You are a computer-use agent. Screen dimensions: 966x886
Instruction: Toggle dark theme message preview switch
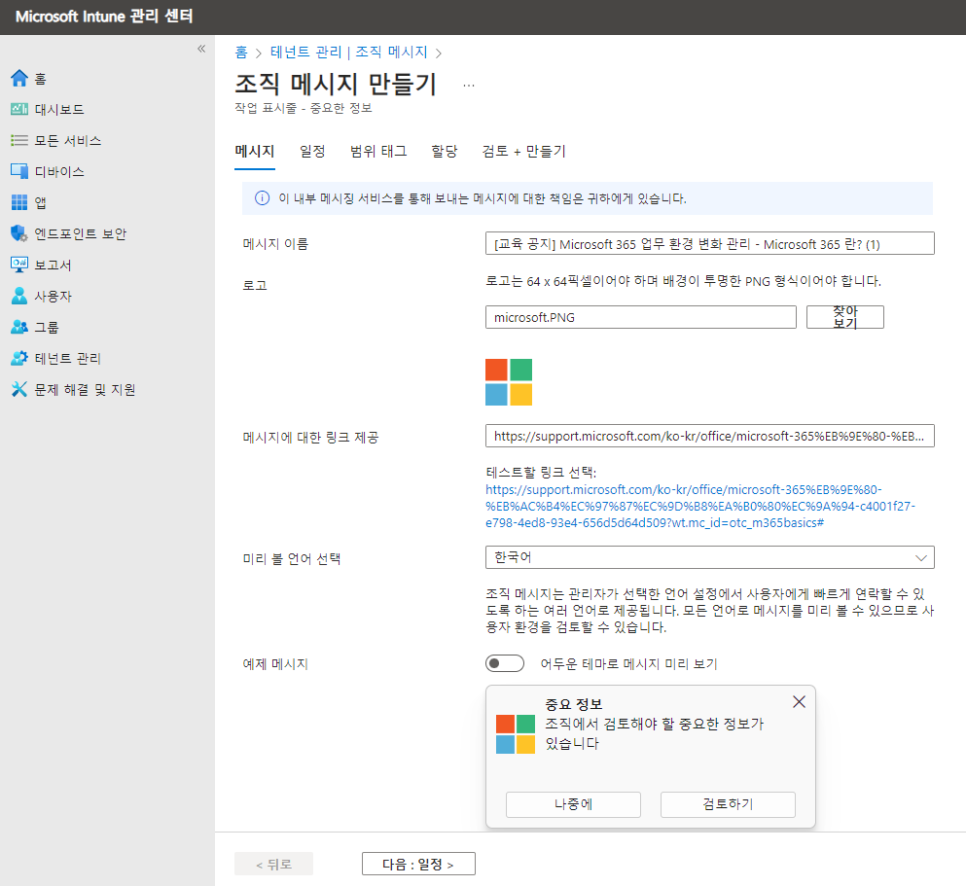(x=505, y=664)
